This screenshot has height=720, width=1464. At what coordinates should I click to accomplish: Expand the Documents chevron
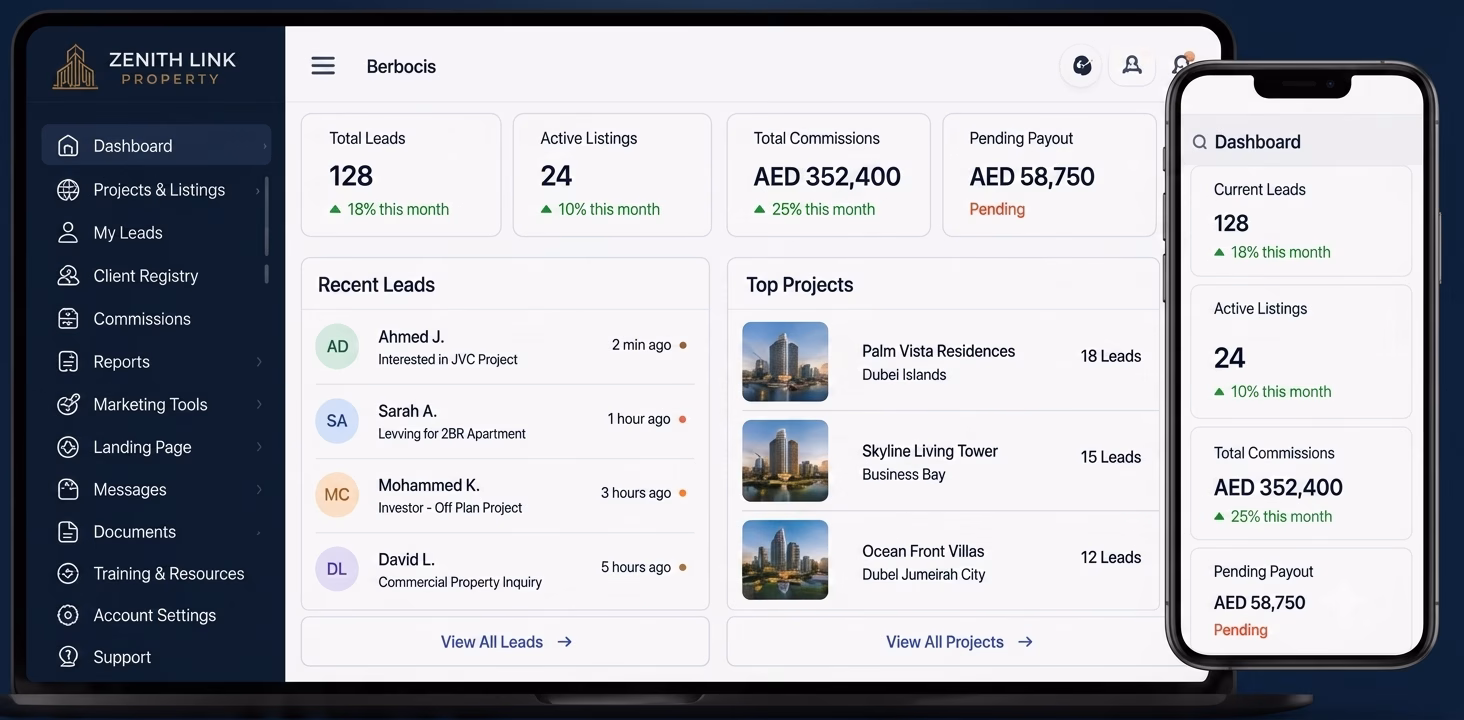[259, 532]
